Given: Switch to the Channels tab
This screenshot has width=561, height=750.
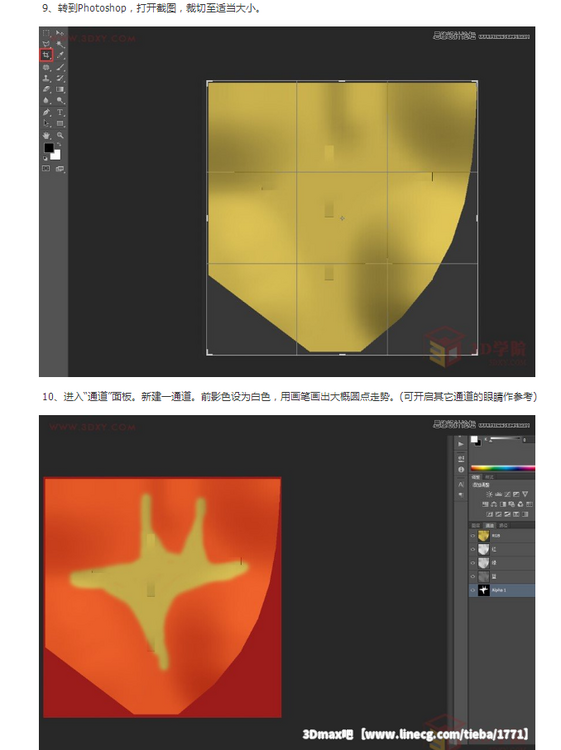Looking at the screenshot, I should [x=490, y=526].
